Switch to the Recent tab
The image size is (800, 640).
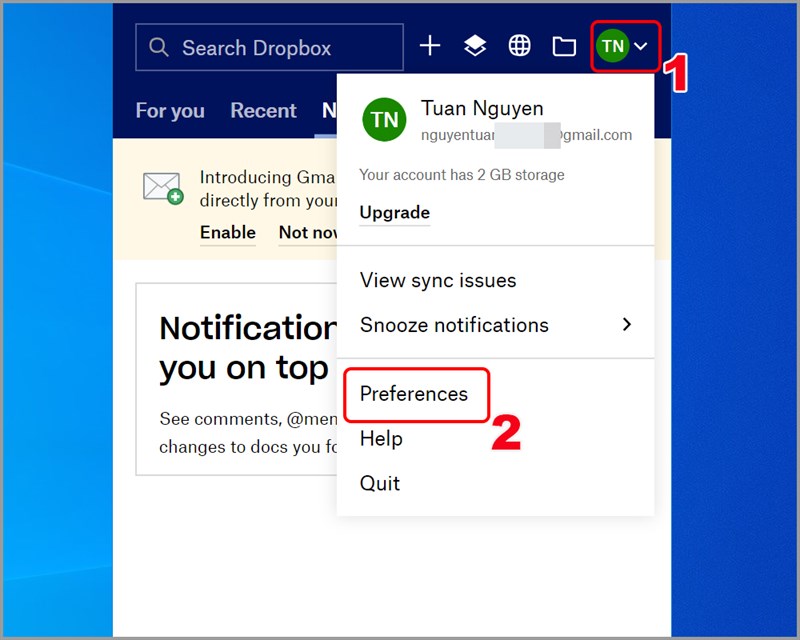[x=263, y=111]
